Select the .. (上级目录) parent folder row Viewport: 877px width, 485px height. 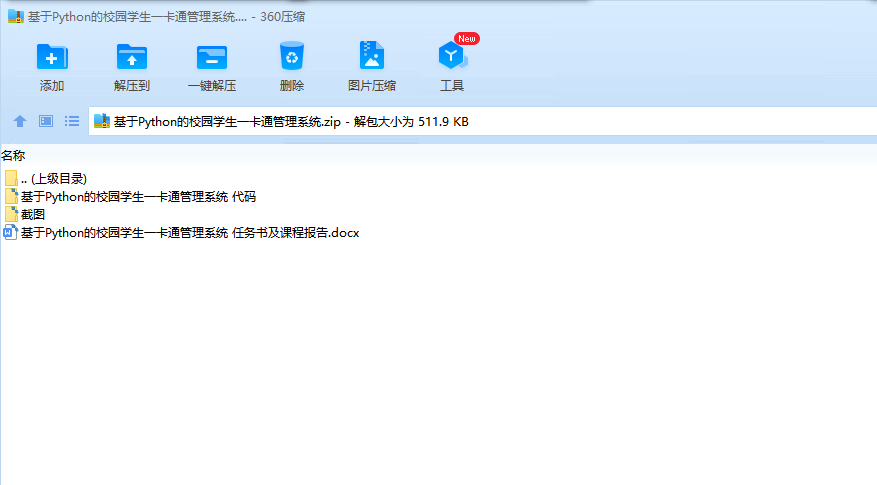[45, 178]
